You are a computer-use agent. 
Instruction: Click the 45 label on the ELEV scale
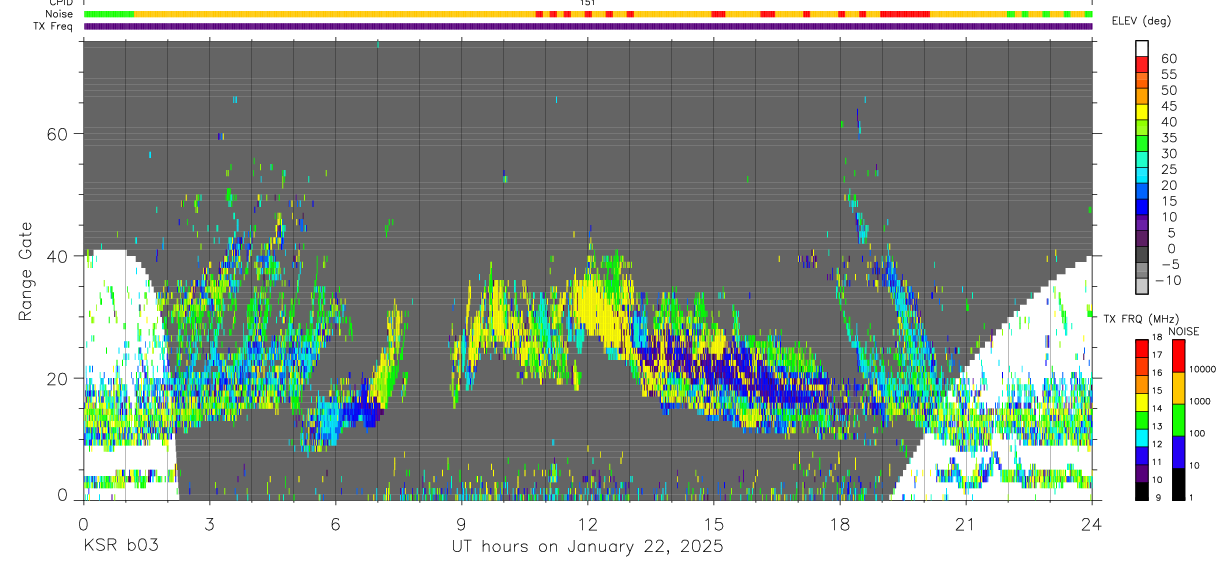point(1168,106)
